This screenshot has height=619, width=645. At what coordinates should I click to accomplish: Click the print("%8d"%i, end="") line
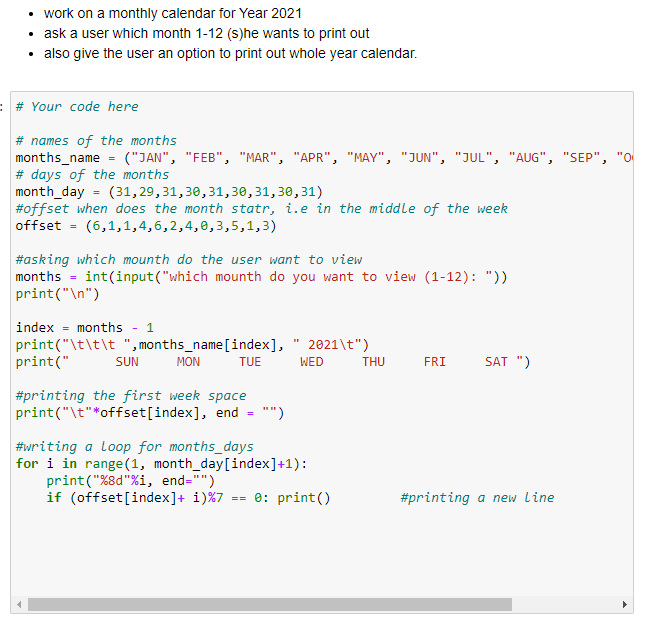coord(130,481)
